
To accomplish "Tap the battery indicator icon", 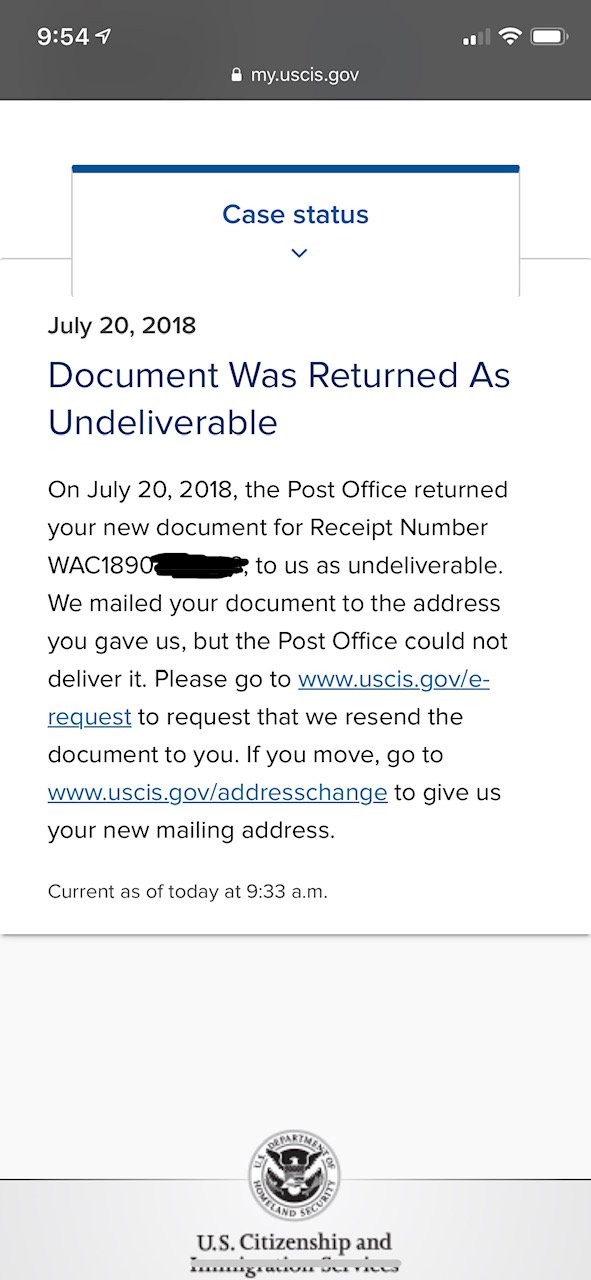I will coord(549,37).
